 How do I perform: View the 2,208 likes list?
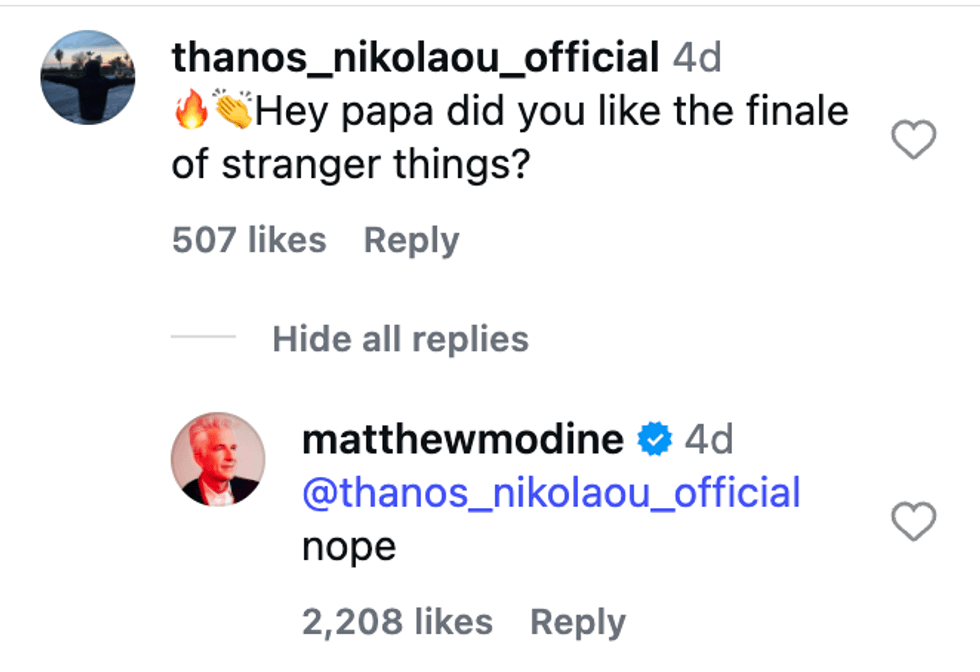pos(397,622)
